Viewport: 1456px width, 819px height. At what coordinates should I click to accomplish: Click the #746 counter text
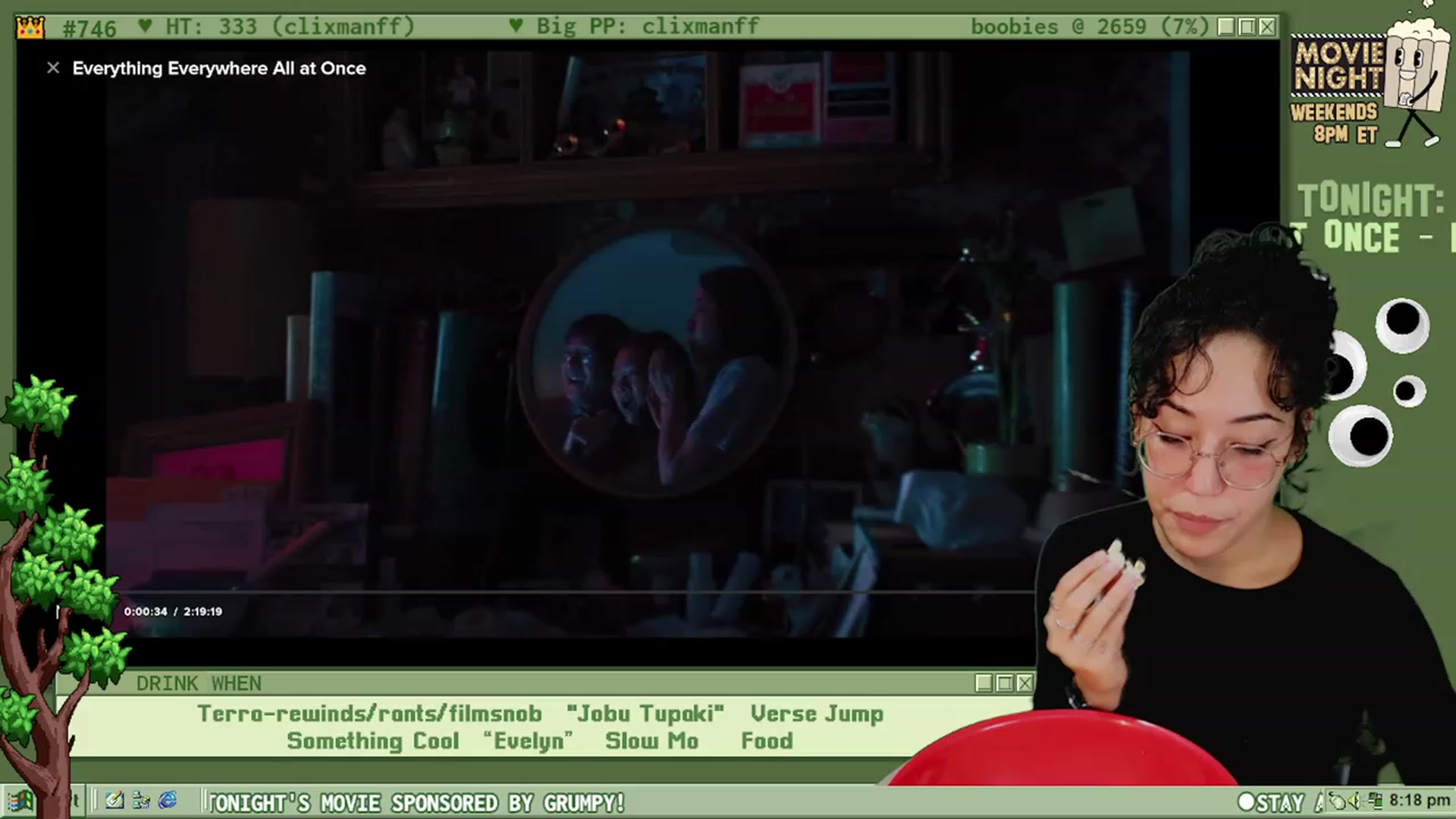(x=89, y=29)
